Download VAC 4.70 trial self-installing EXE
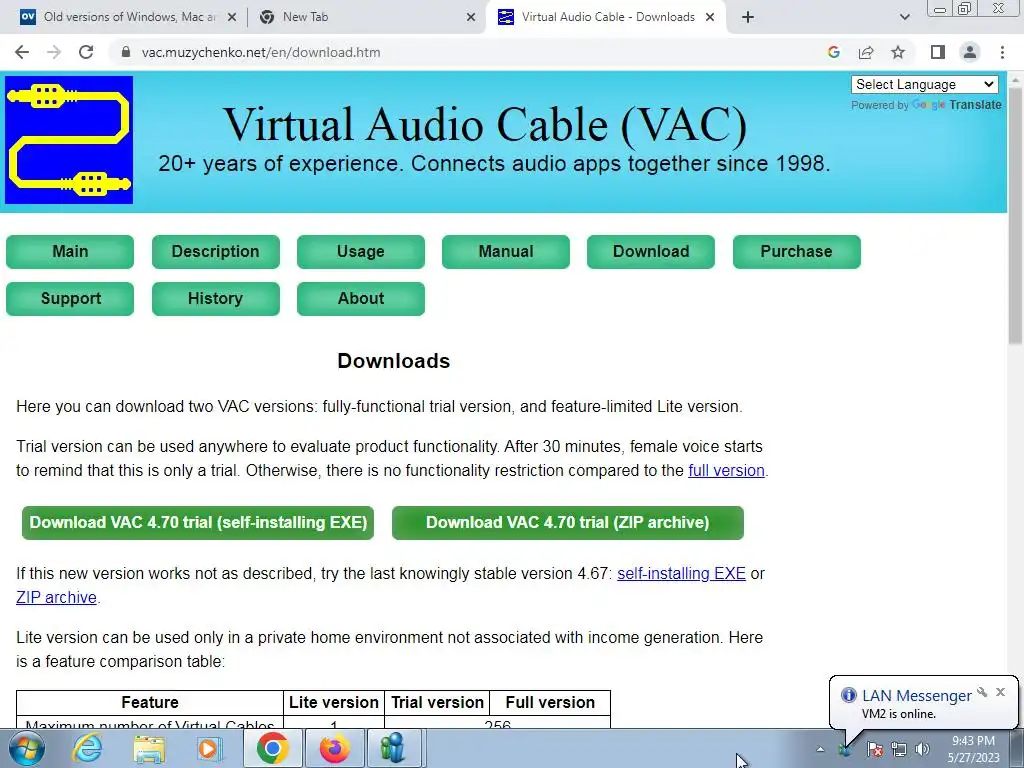This screenshot has width=1024, height=768. coord(198,522)
